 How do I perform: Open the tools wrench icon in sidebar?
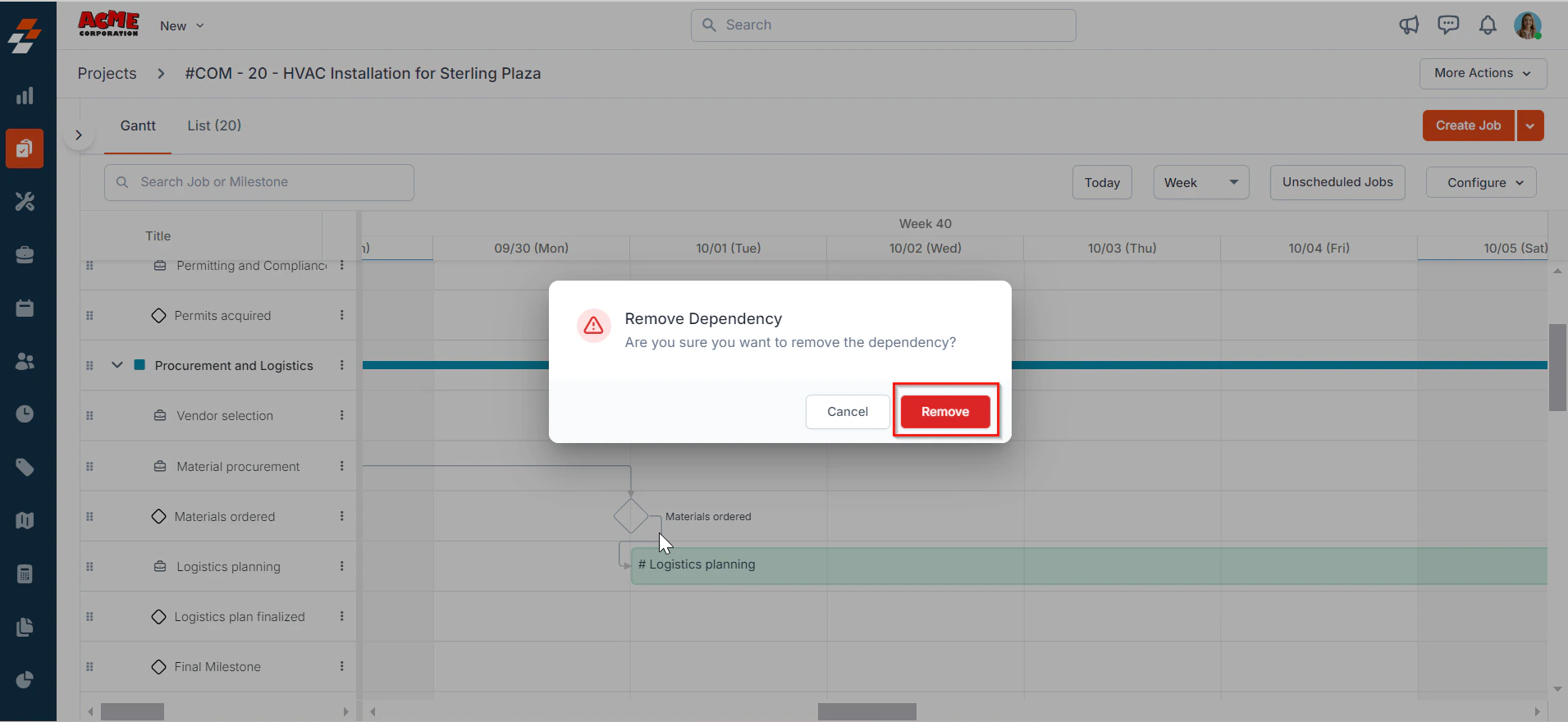pos(25,202)
